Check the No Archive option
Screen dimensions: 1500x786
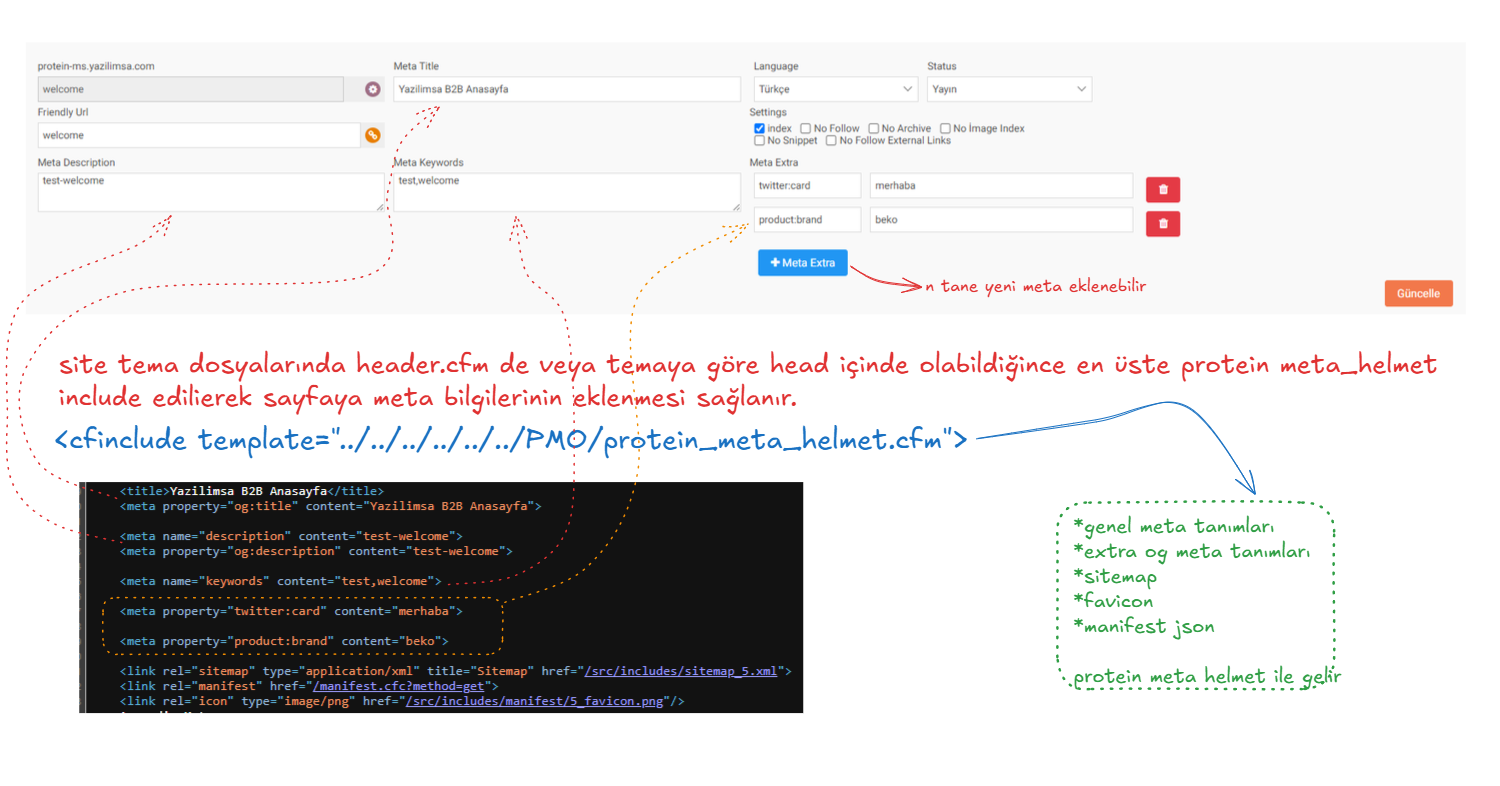point(874,129)
